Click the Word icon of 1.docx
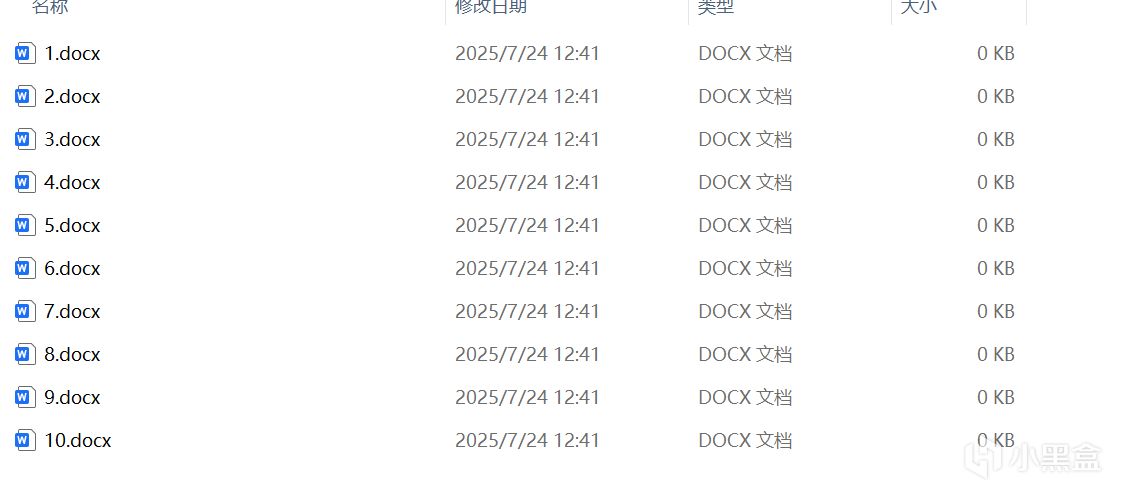 tap(25, 54)
